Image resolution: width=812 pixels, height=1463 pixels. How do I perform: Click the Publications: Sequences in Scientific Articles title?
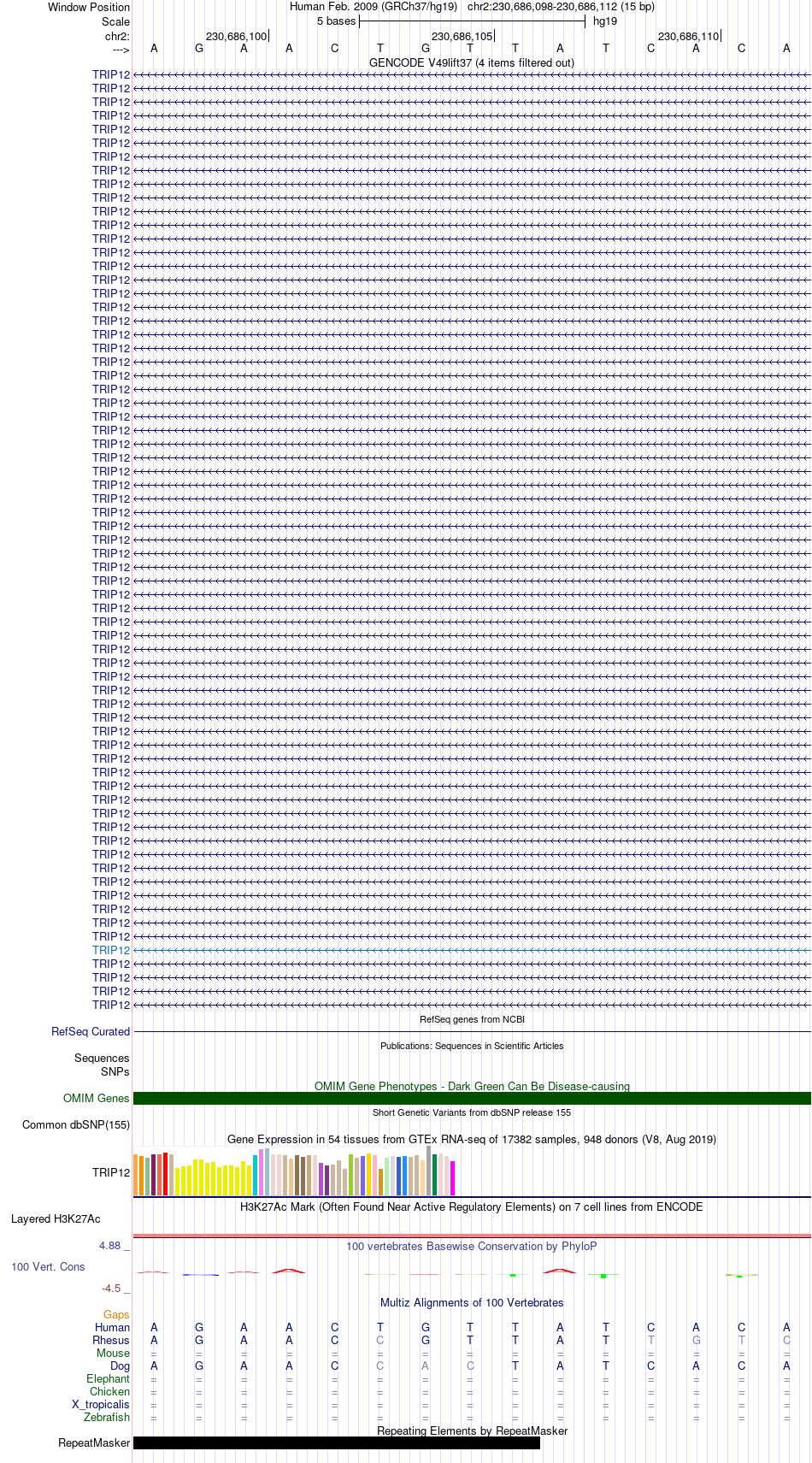click(x=472, y=1046)
